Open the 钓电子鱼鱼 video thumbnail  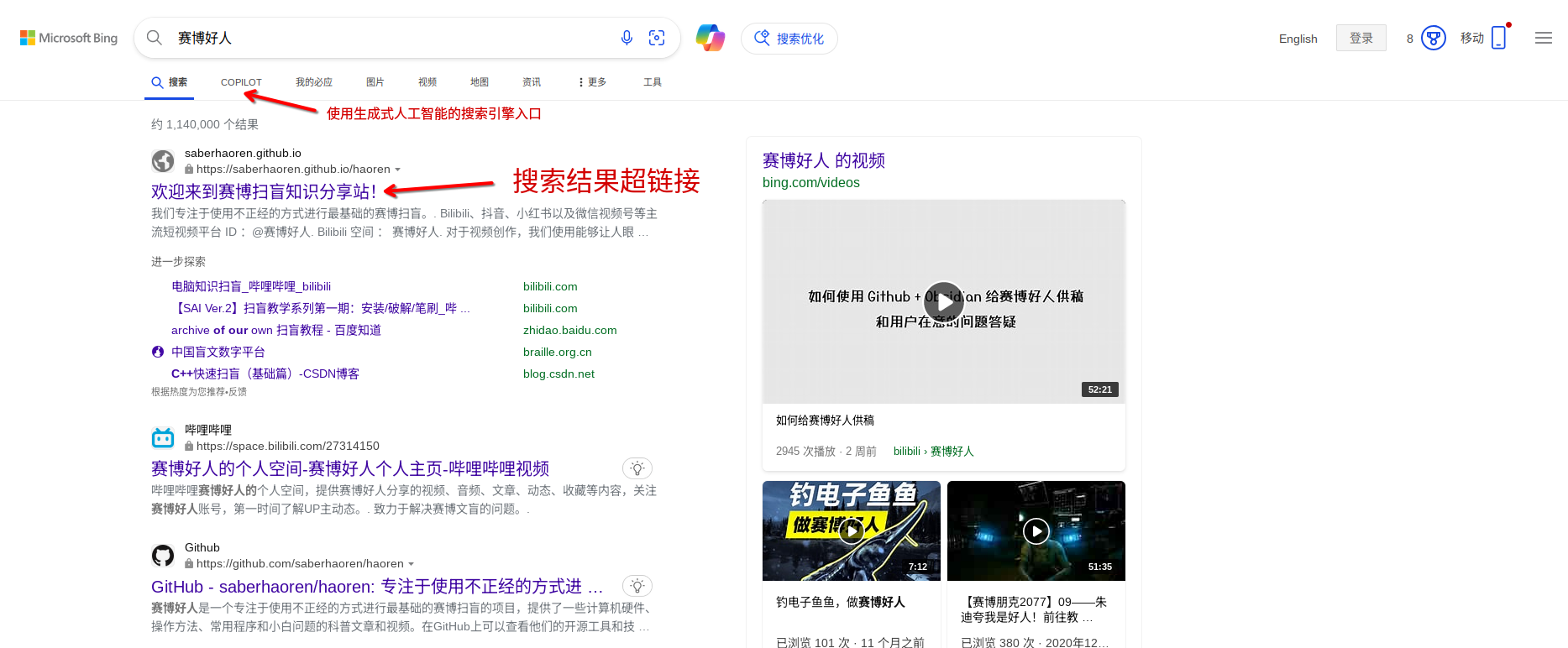coord(851,530)
